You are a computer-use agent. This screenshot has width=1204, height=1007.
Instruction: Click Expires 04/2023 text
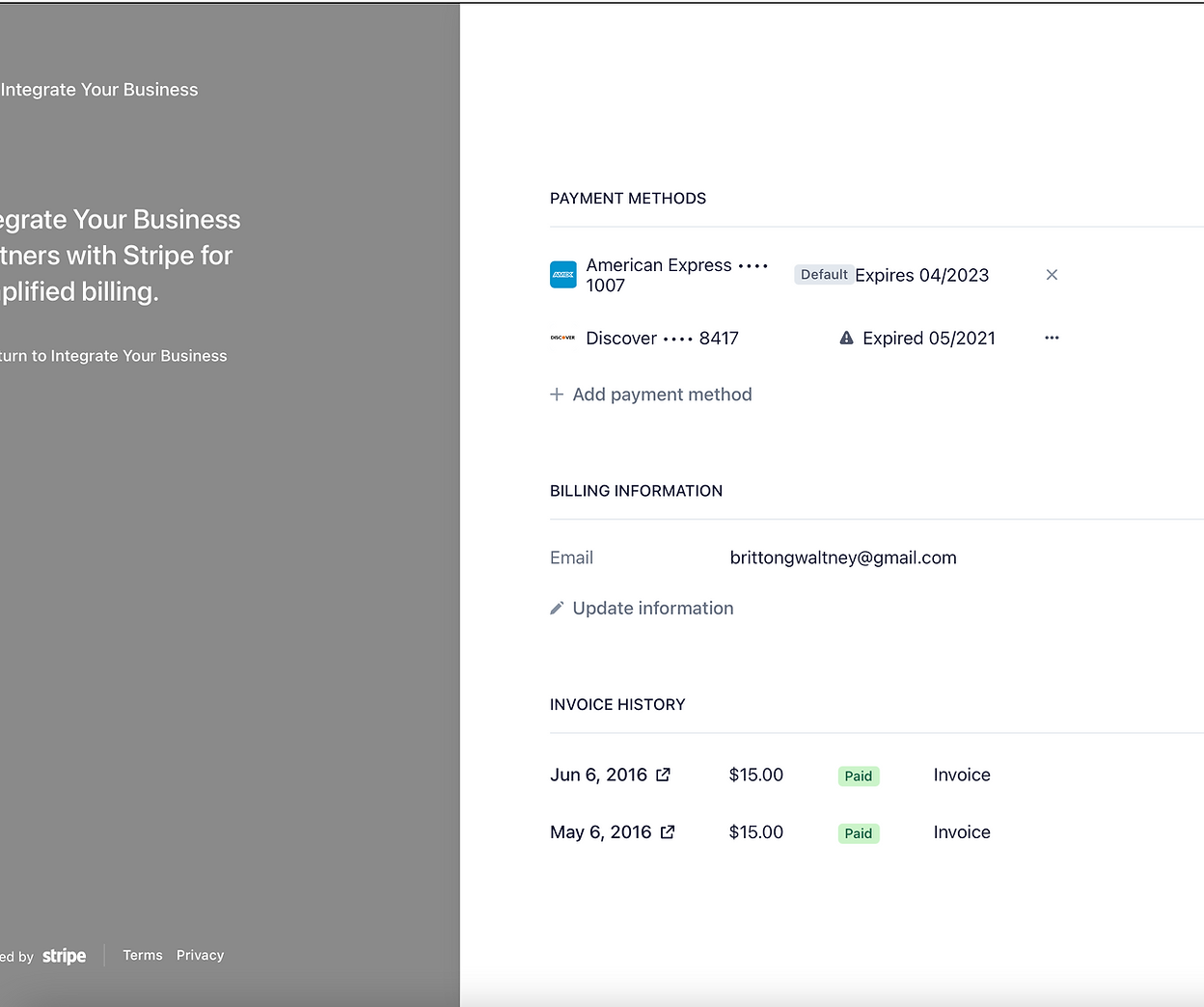coord(922,276)
